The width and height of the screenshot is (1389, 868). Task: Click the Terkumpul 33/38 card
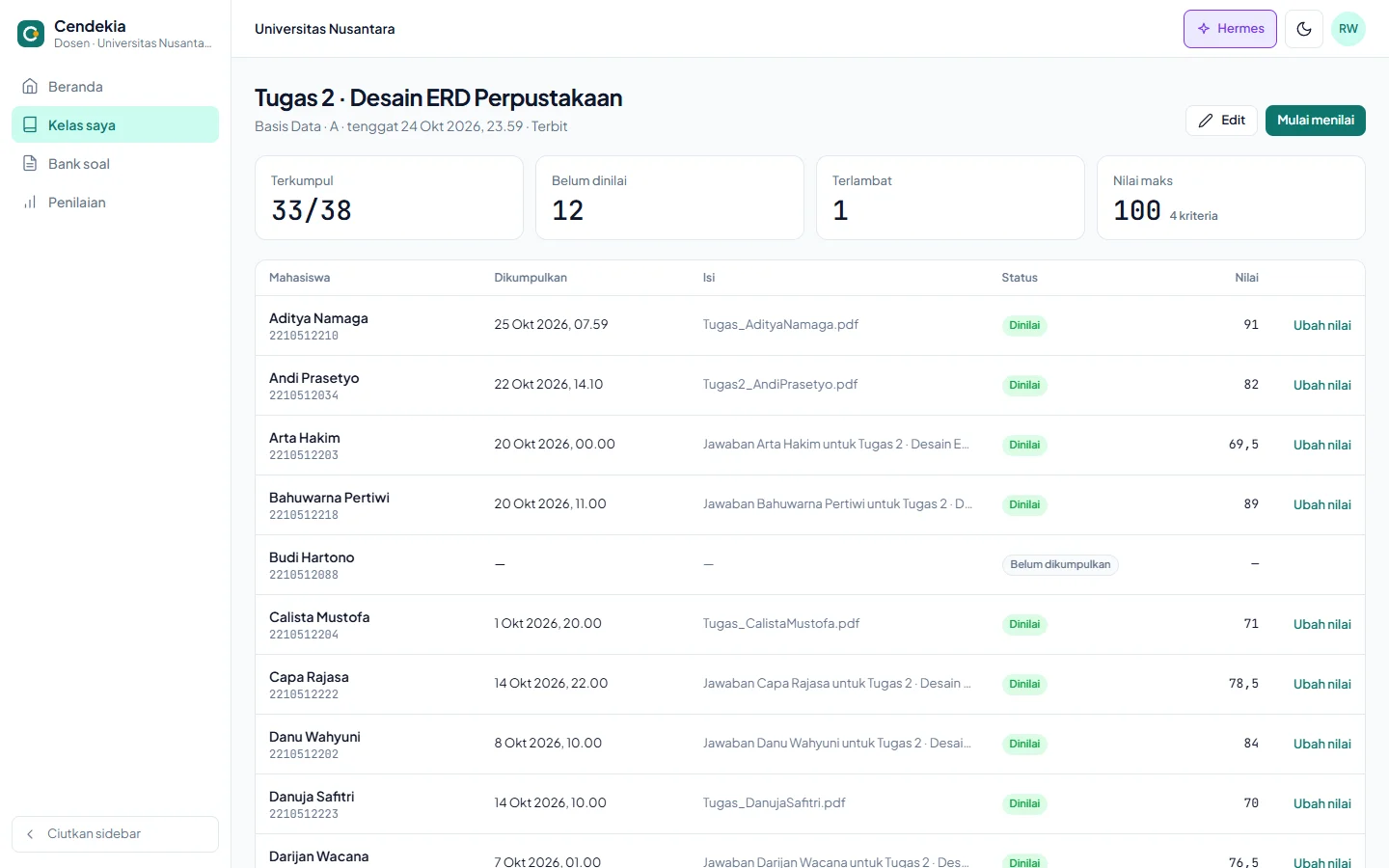[x=389, y=198]
